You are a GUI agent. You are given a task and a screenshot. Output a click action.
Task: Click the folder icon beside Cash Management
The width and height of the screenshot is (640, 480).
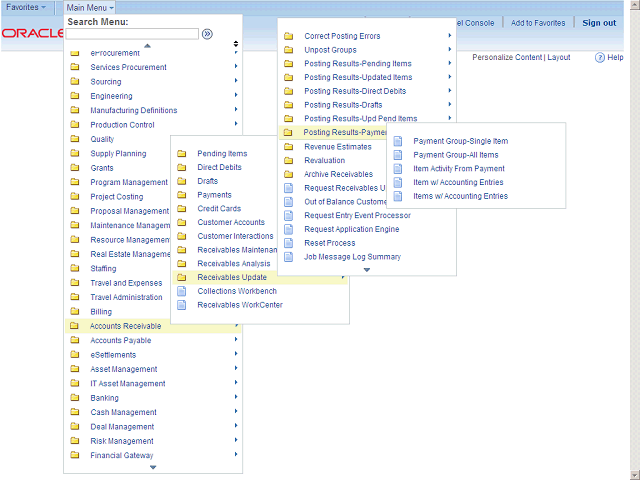(75, 412)
